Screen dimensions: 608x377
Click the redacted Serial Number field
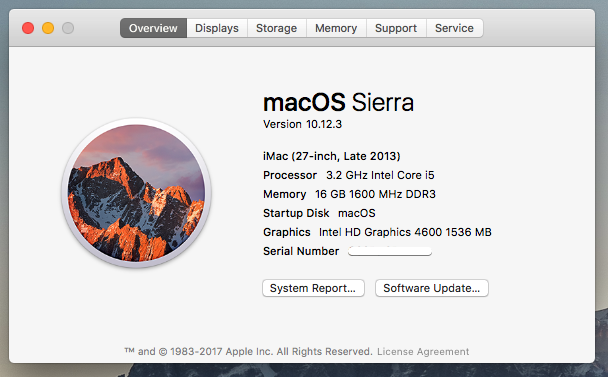[x=390, y=251]
